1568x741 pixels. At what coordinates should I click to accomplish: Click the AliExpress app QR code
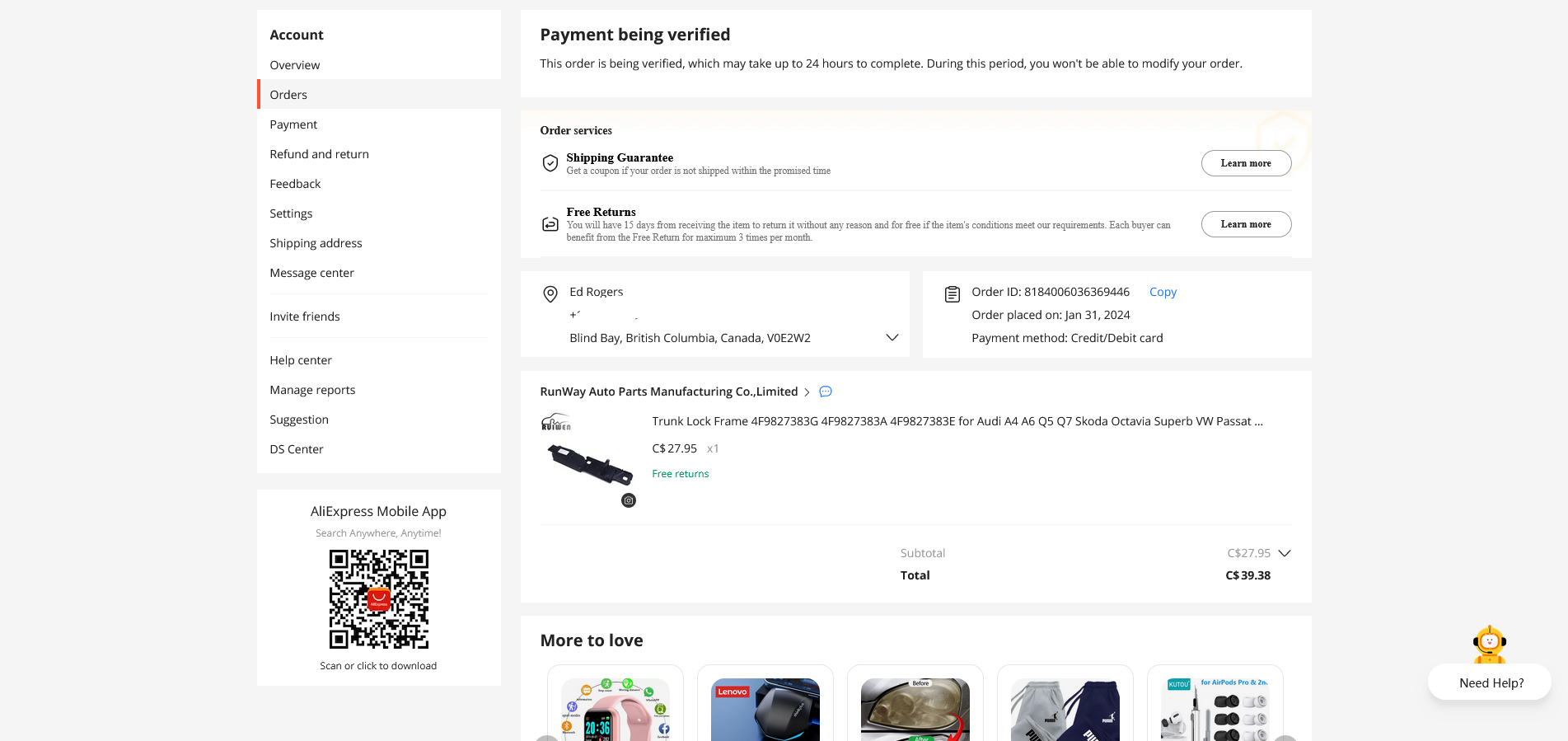[x=379, y=599]
